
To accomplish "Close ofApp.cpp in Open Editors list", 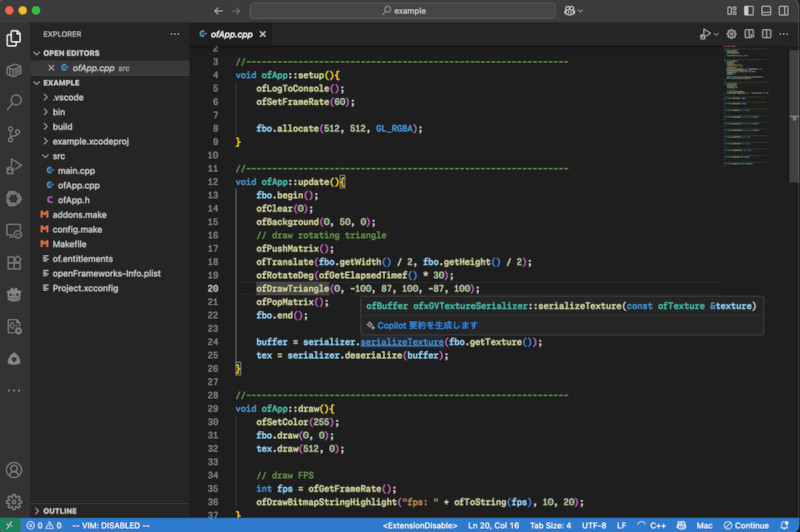I will tap(51, 68).
